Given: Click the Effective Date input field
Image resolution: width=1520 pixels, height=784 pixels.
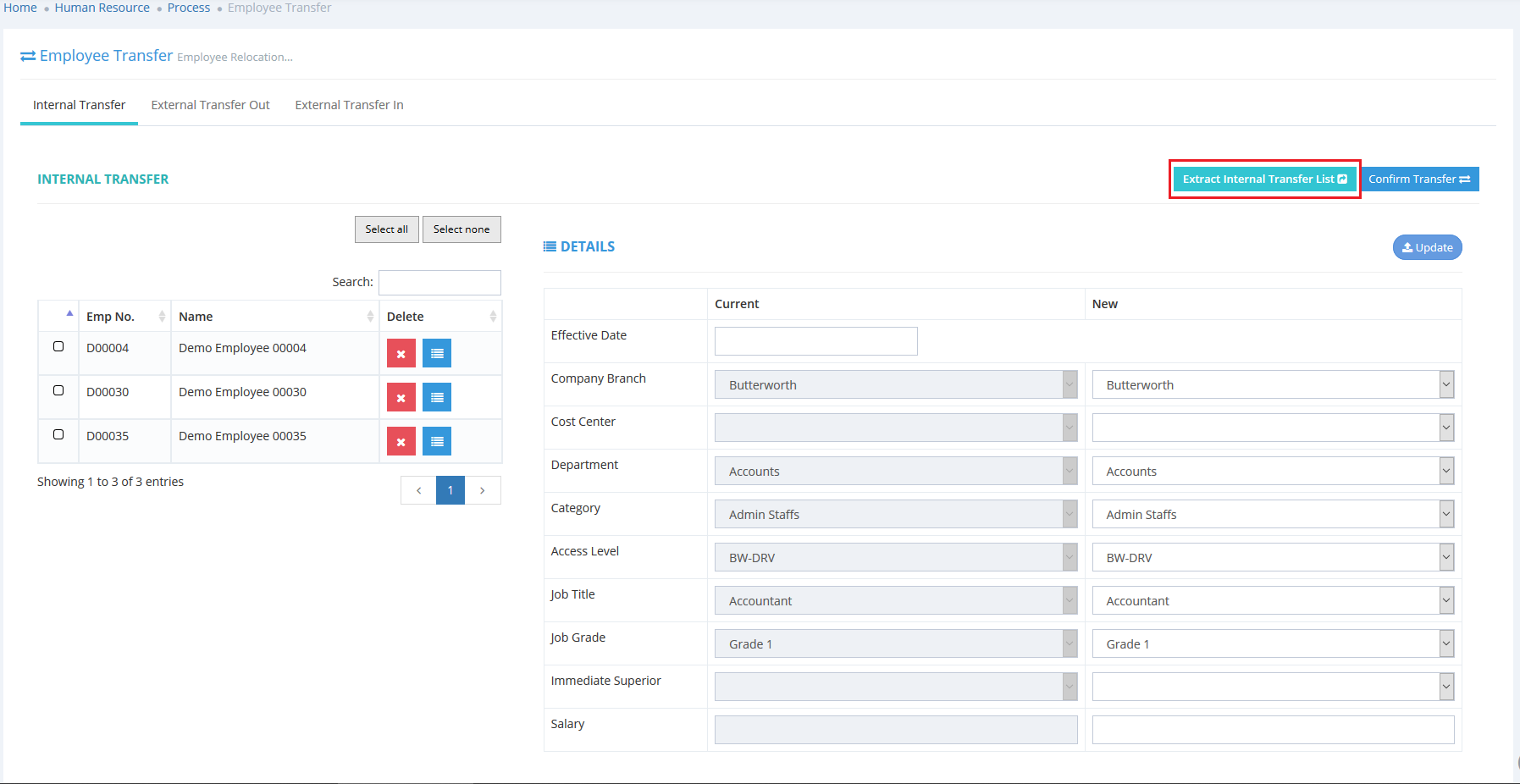Looking at the screenshot, I should coord(815,341).
